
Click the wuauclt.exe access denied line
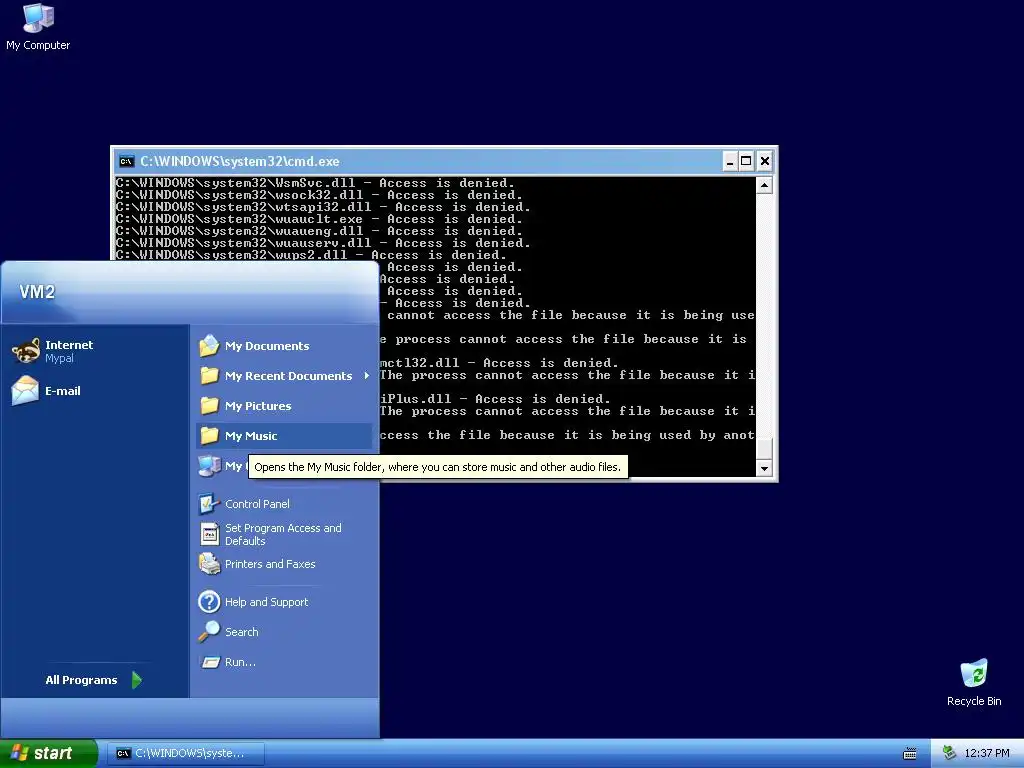pyautogui.click(x=319, y=219)
